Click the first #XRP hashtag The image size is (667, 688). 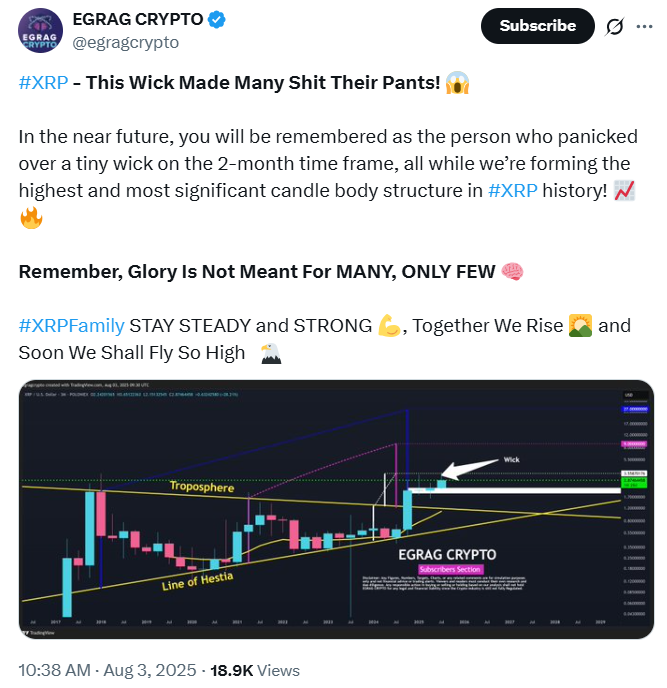point(43,83)
